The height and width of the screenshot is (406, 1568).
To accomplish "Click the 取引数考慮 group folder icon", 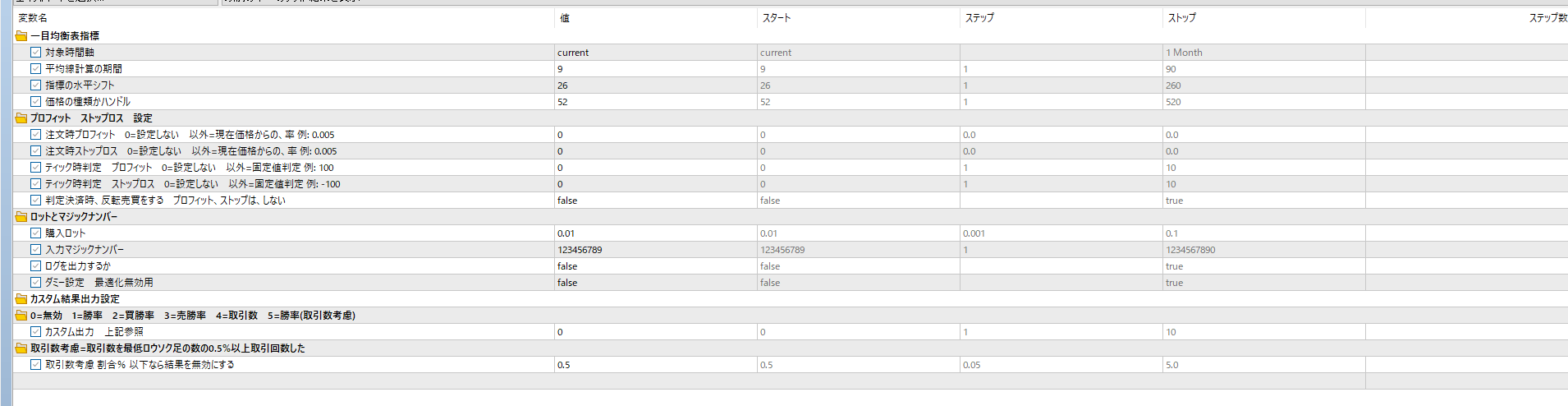I will 21,348.
